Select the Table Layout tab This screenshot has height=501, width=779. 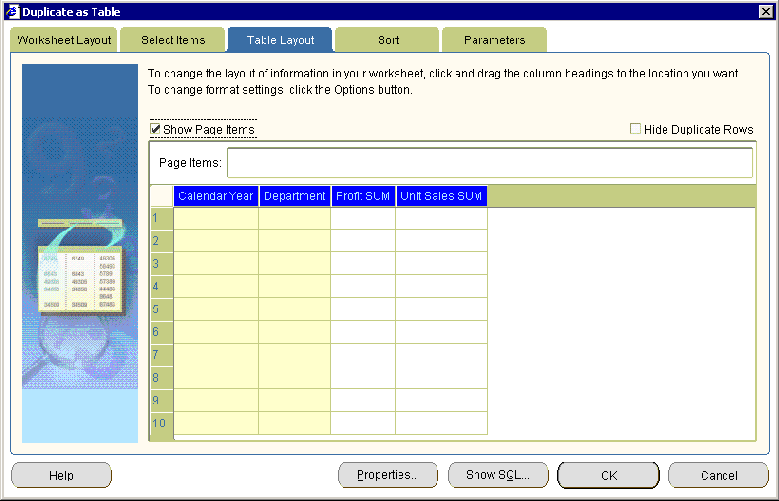point(280,40)
